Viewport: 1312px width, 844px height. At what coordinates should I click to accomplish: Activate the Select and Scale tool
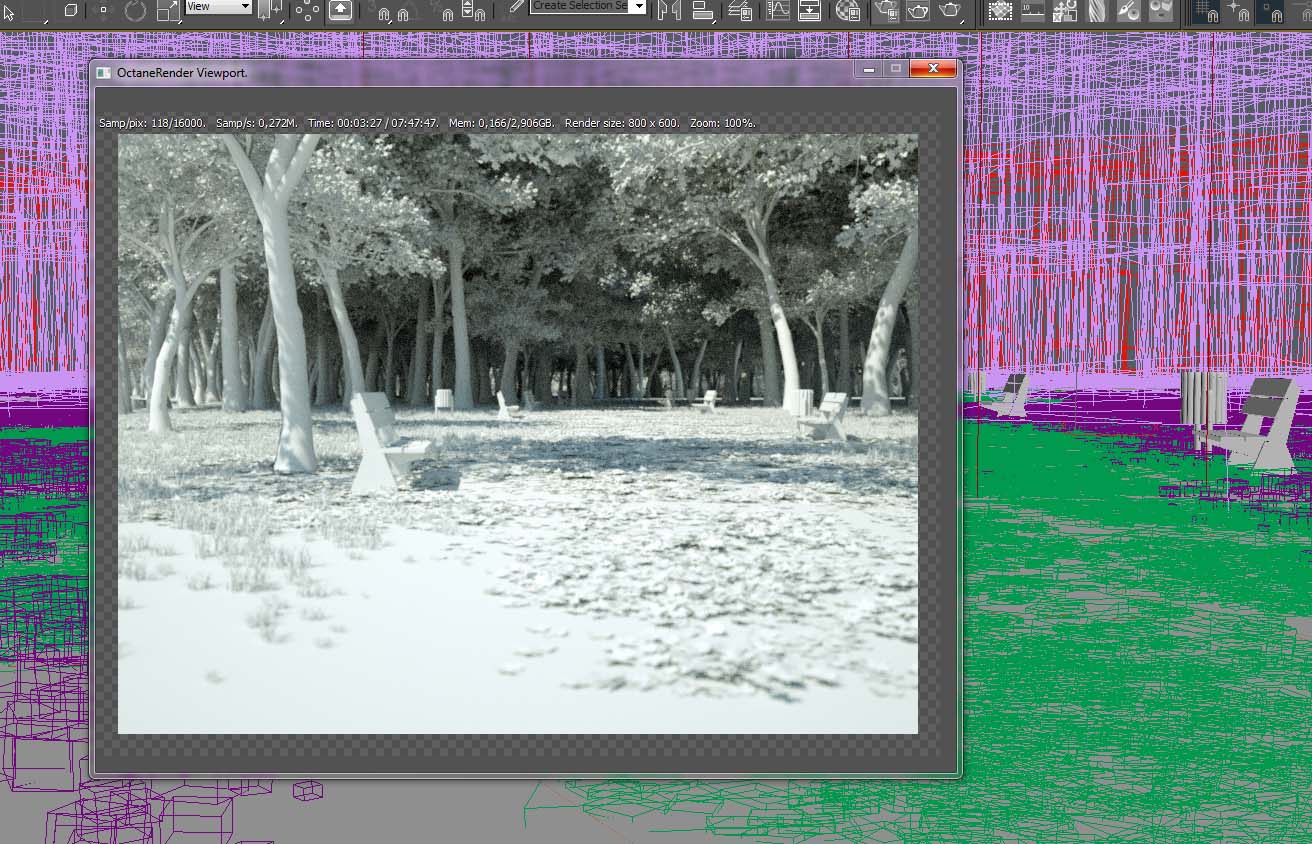click(x=168, y=11)
